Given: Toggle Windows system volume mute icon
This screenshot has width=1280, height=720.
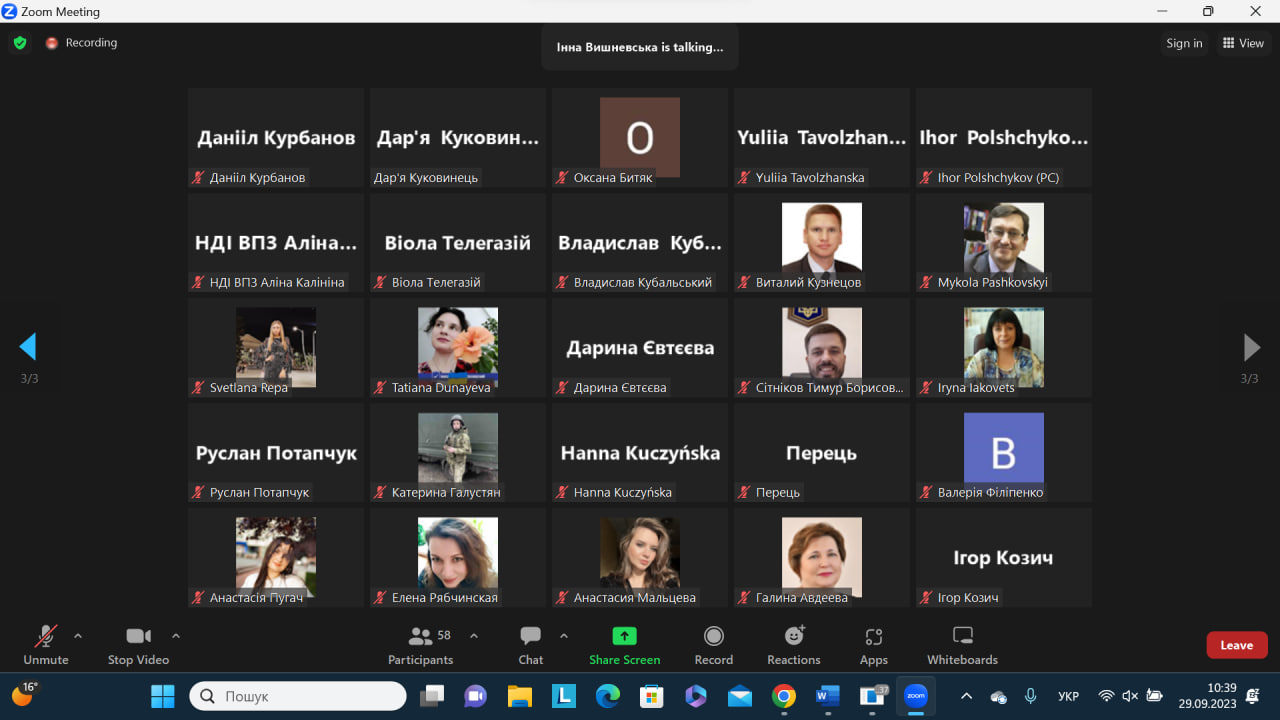Looking at the screenshot, I should tap(1130, 696).
